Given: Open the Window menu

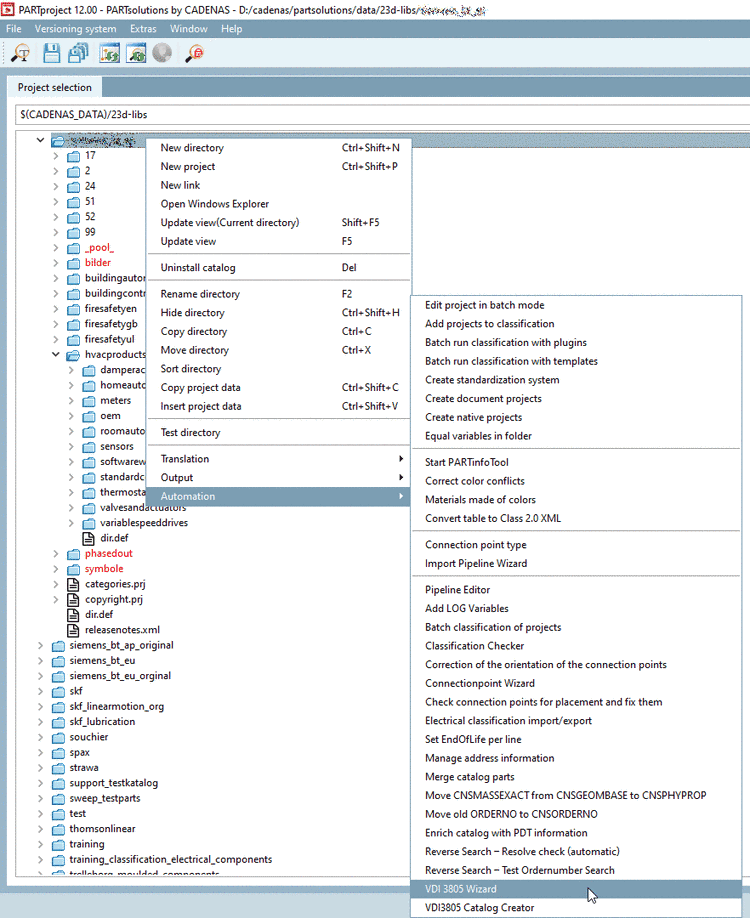Looking at the screenshot, I should 189,29.
